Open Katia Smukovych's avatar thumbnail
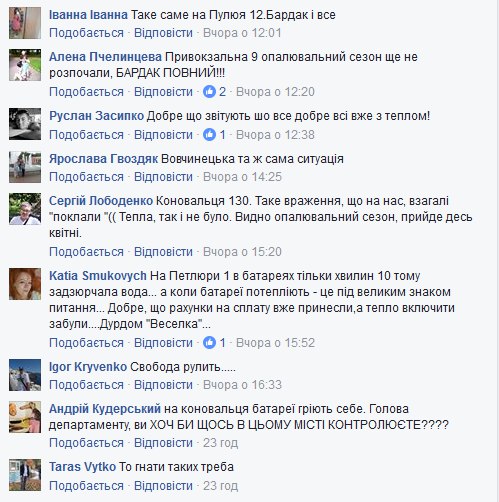The height and width of the screenshot is (502, 499). [25, 284]
